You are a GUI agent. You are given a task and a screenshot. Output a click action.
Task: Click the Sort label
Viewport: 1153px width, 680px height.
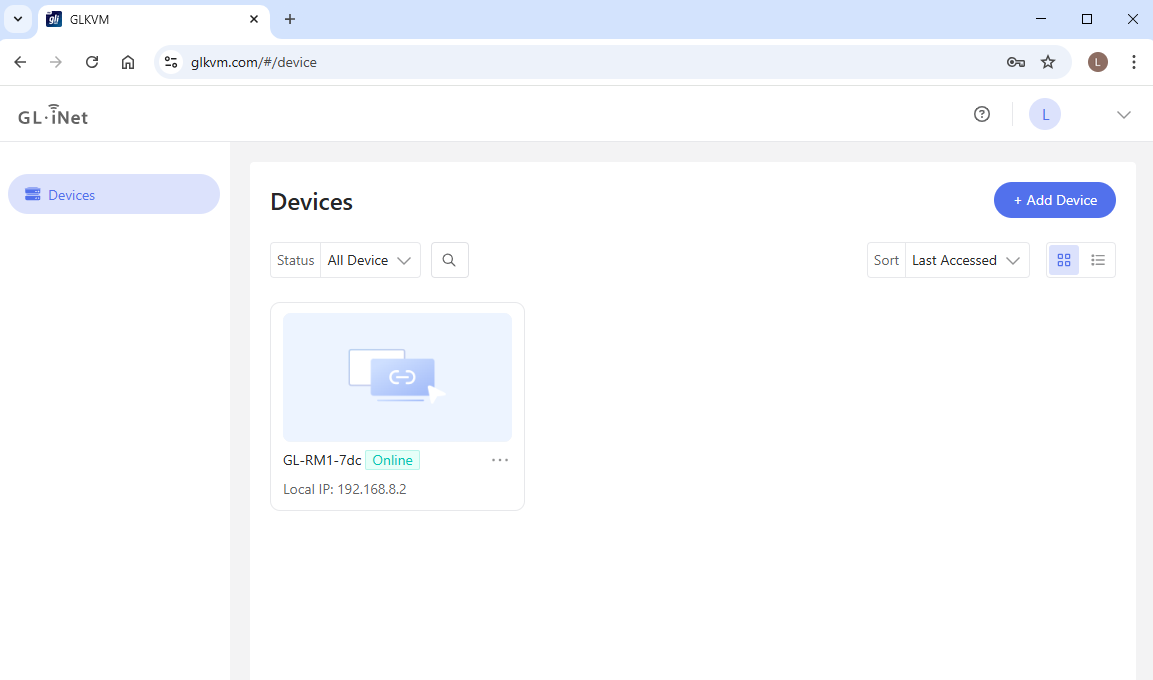tap(886, 260)
